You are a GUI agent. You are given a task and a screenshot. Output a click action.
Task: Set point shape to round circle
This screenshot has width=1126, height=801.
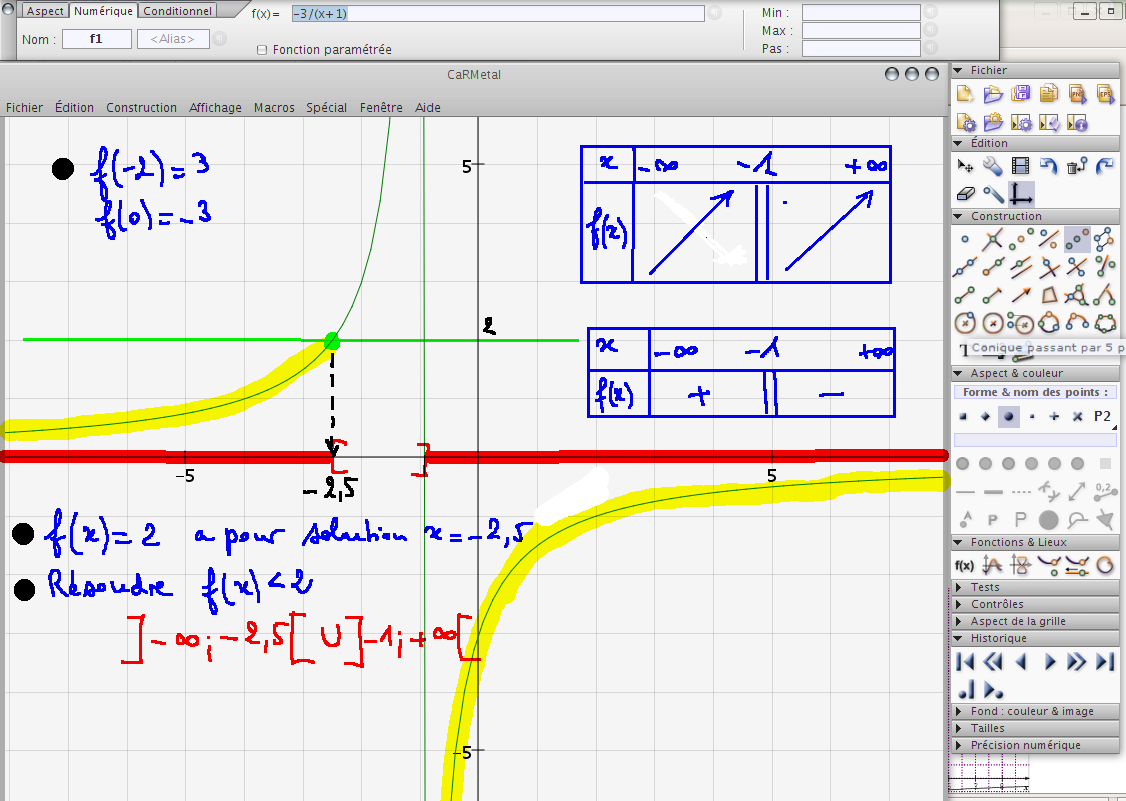pyautogui.click(x=1009, y=417)
